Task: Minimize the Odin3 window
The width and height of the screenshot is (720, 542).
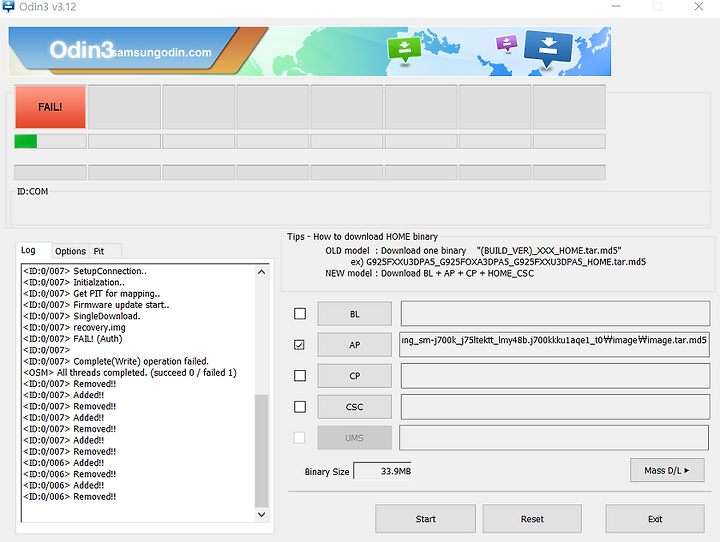Action: (616, 6)
